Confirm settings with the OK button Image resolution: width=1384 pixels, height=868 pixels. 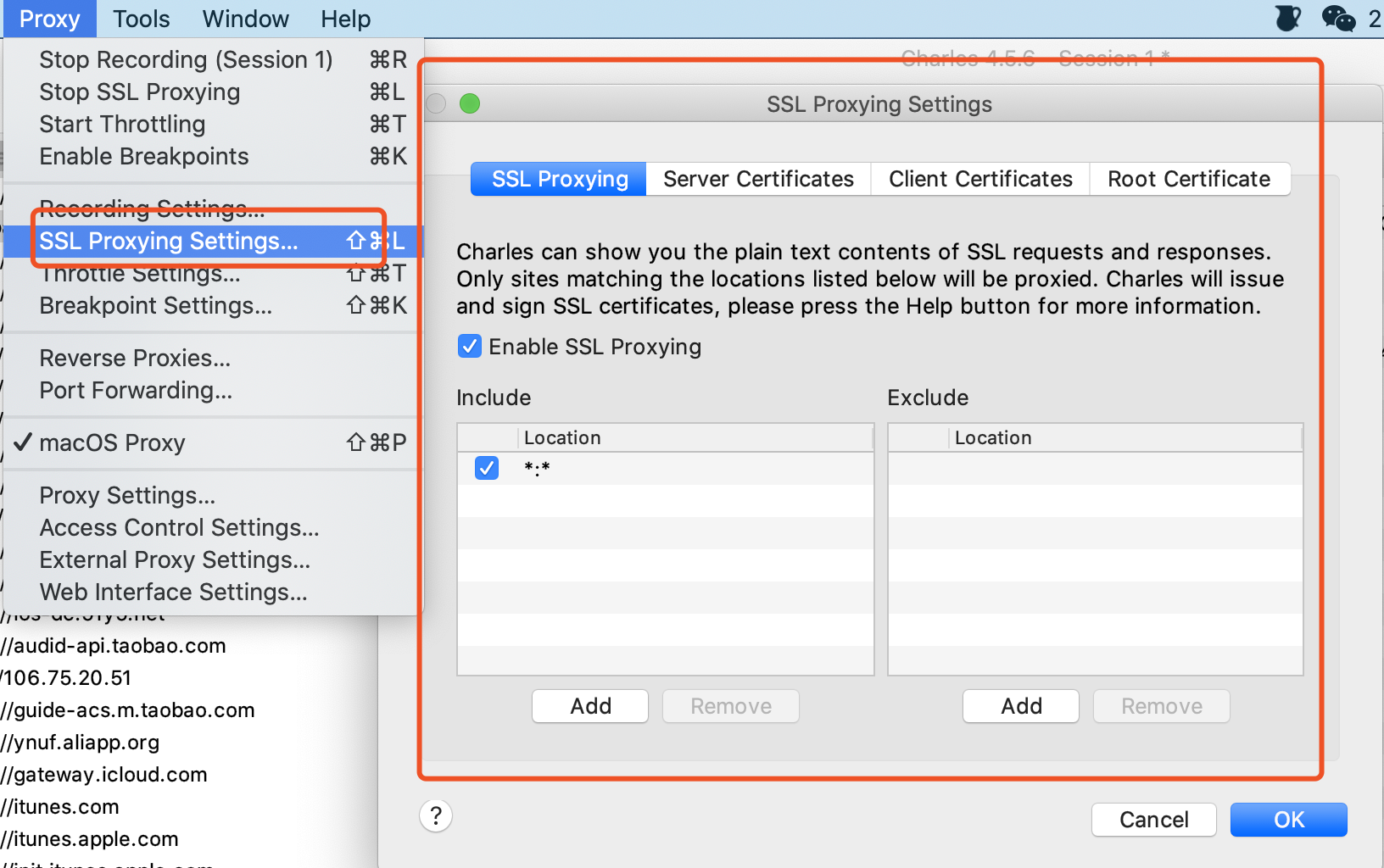pyautogui.click(x=1289, y=820)
